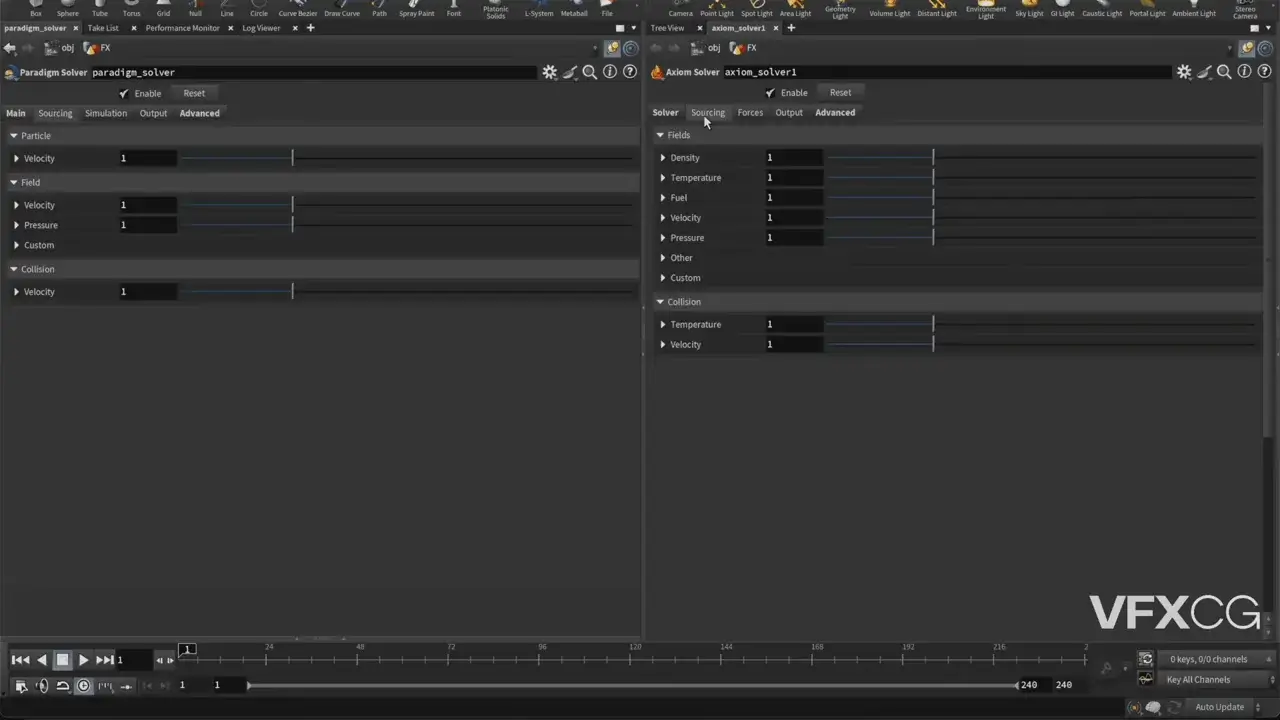Image resolution: width=1280 pixels, height=720 pixels.
Task: Click Reset button in Paradigm Solver
Action: point(194,93)
